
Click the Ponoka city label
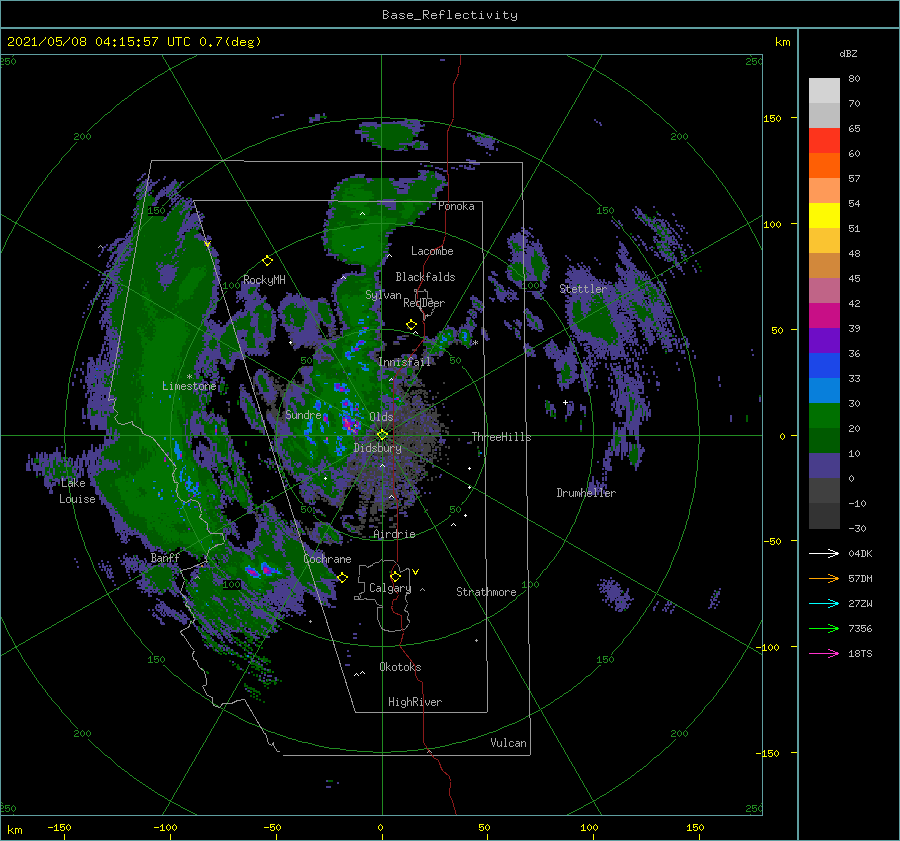tap(456, 206)
